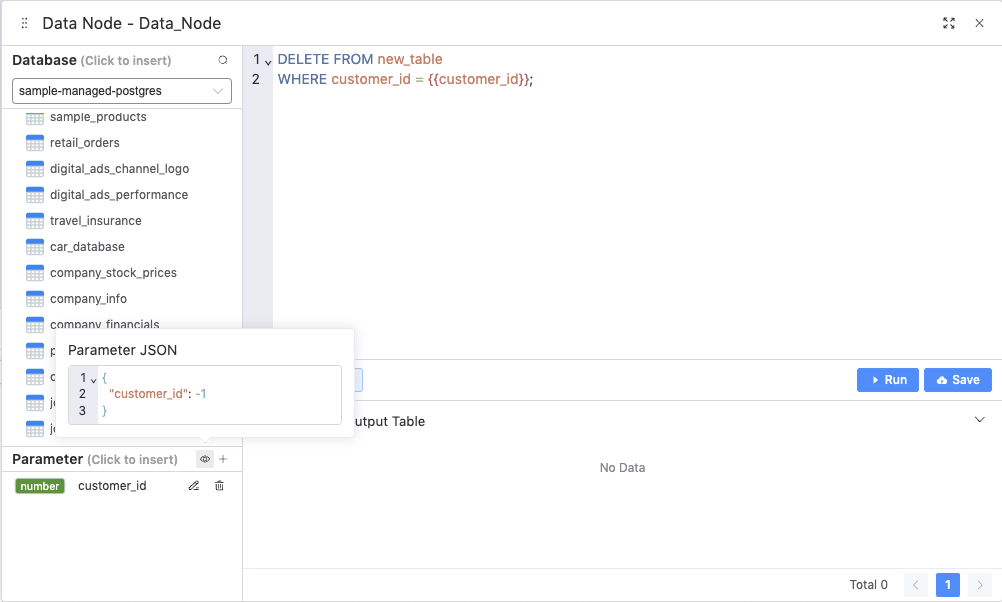1002x602 pixels.
Task: Fold the SQL code at line 1
Action: pyautogui.click(x=267, y=61)
